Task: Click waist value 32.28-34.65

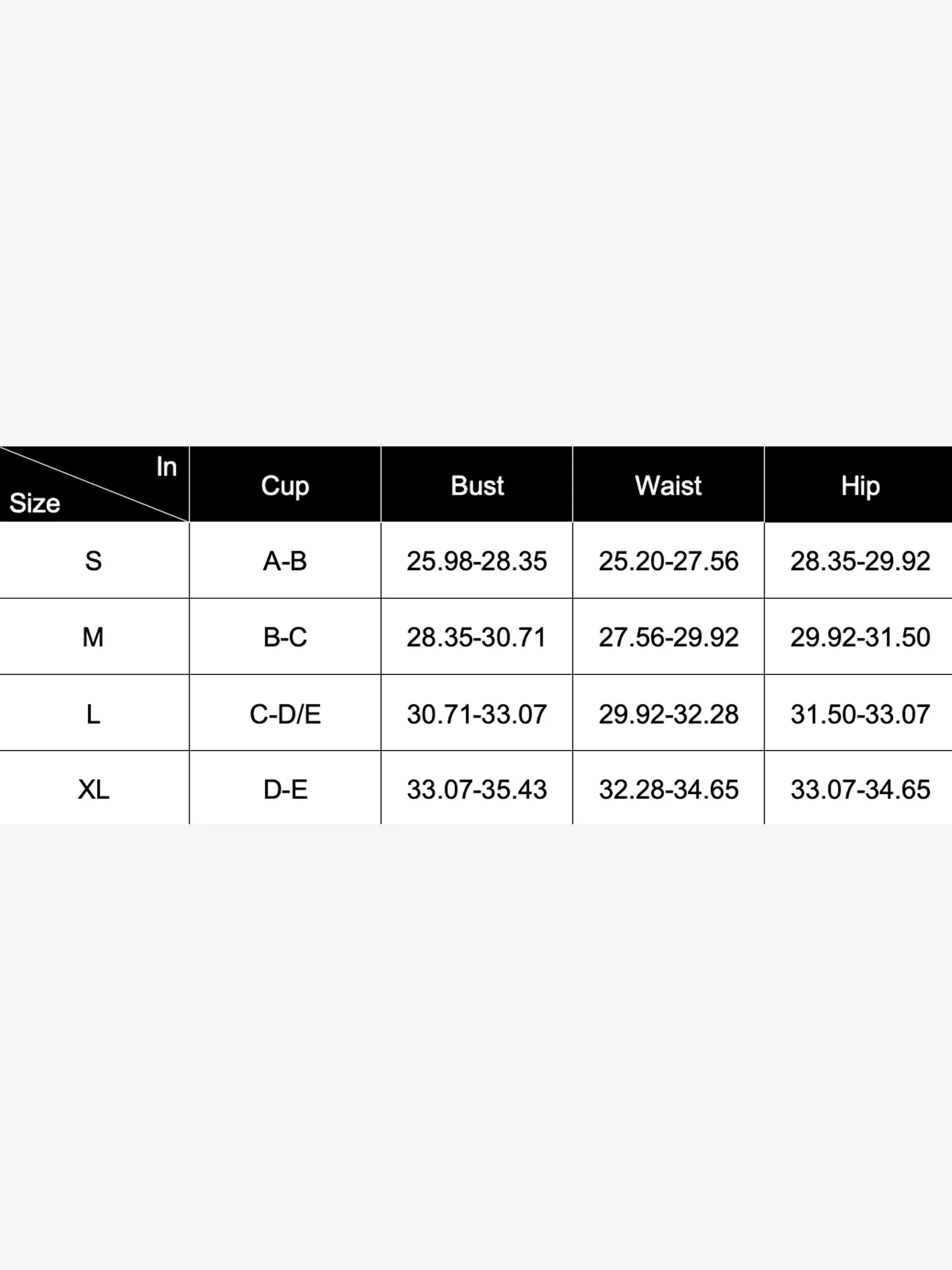Action: [x=668, y=789]
